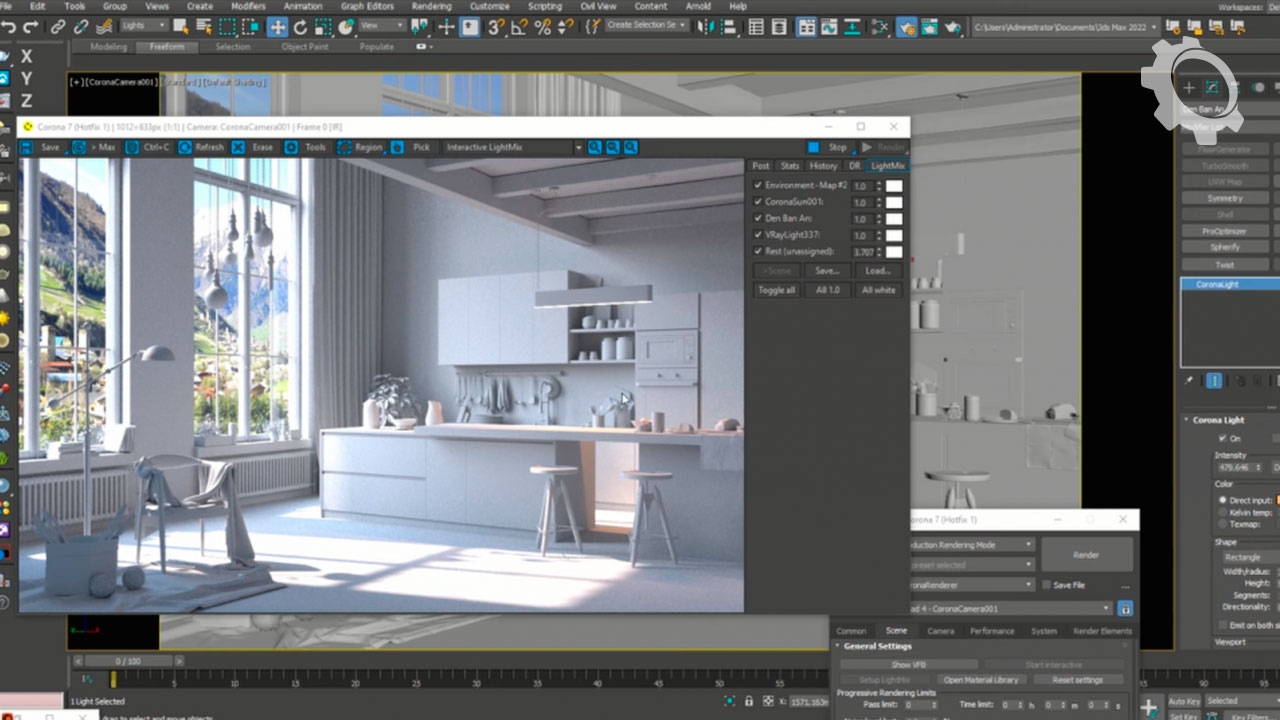Choose the Select Object tool
The width and height of the screenshot is (1280, 720).
point(182,27)
